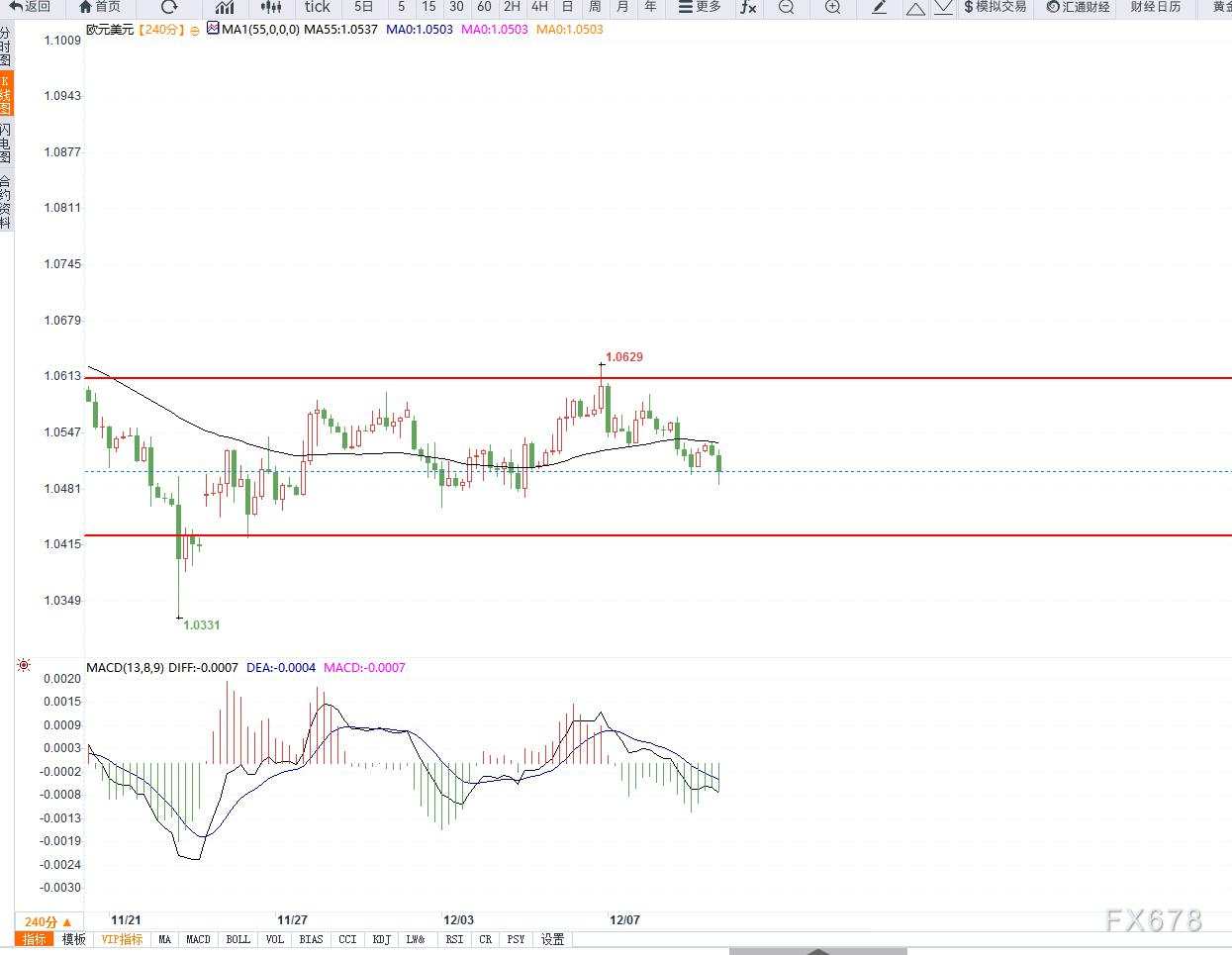Screen dimensions: 1232x955
Task: Open 财经日历 economic calendar
Action: pyautogui.click(x=1156, y=7)
